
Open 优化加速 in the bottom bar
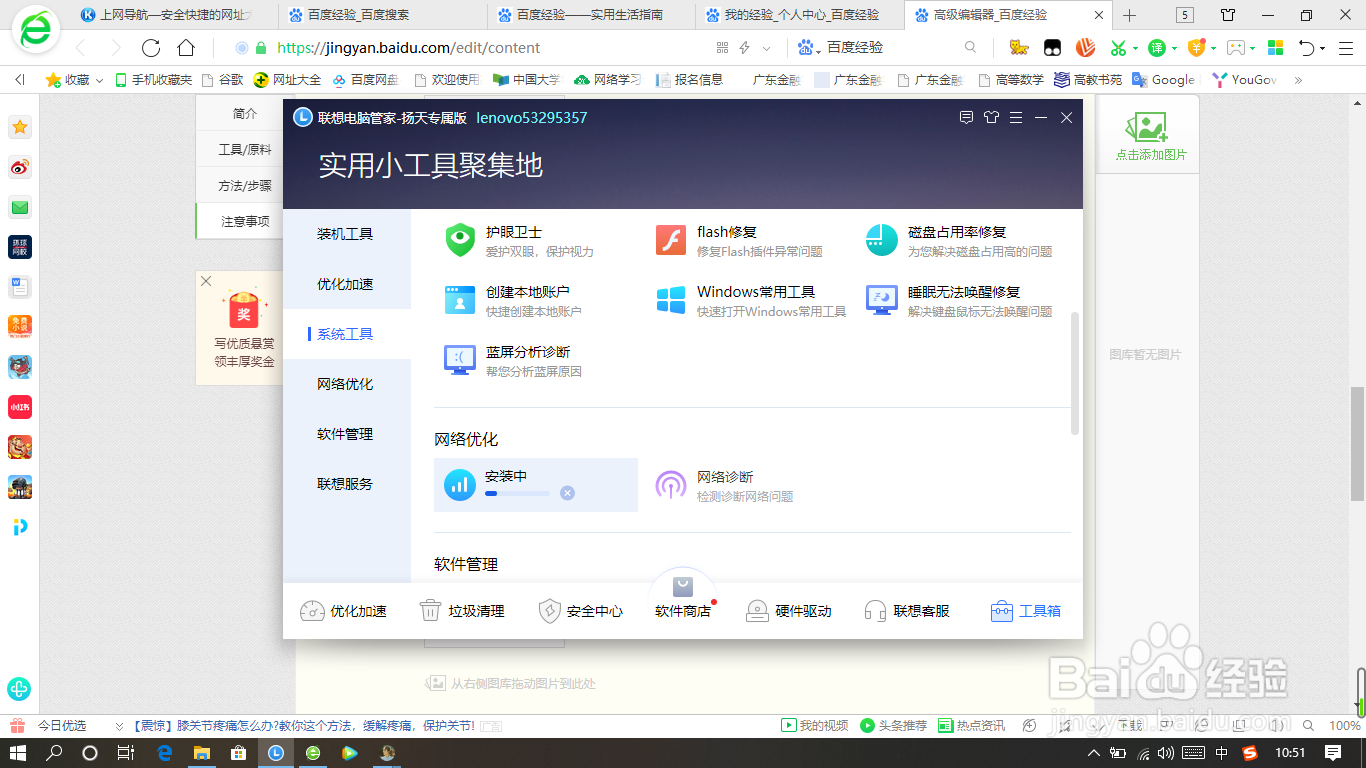343,611
